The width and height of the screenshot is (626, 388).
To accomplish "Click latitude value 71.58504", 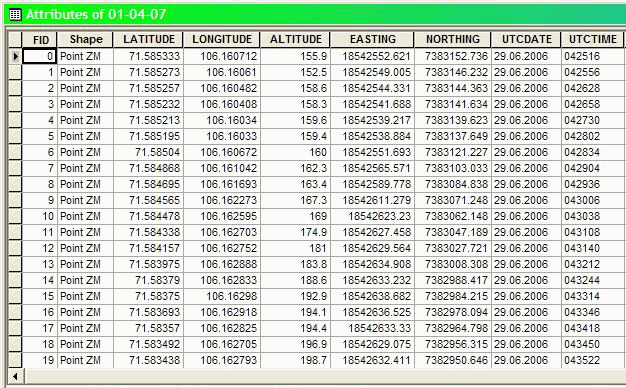I will pos(157,152).
